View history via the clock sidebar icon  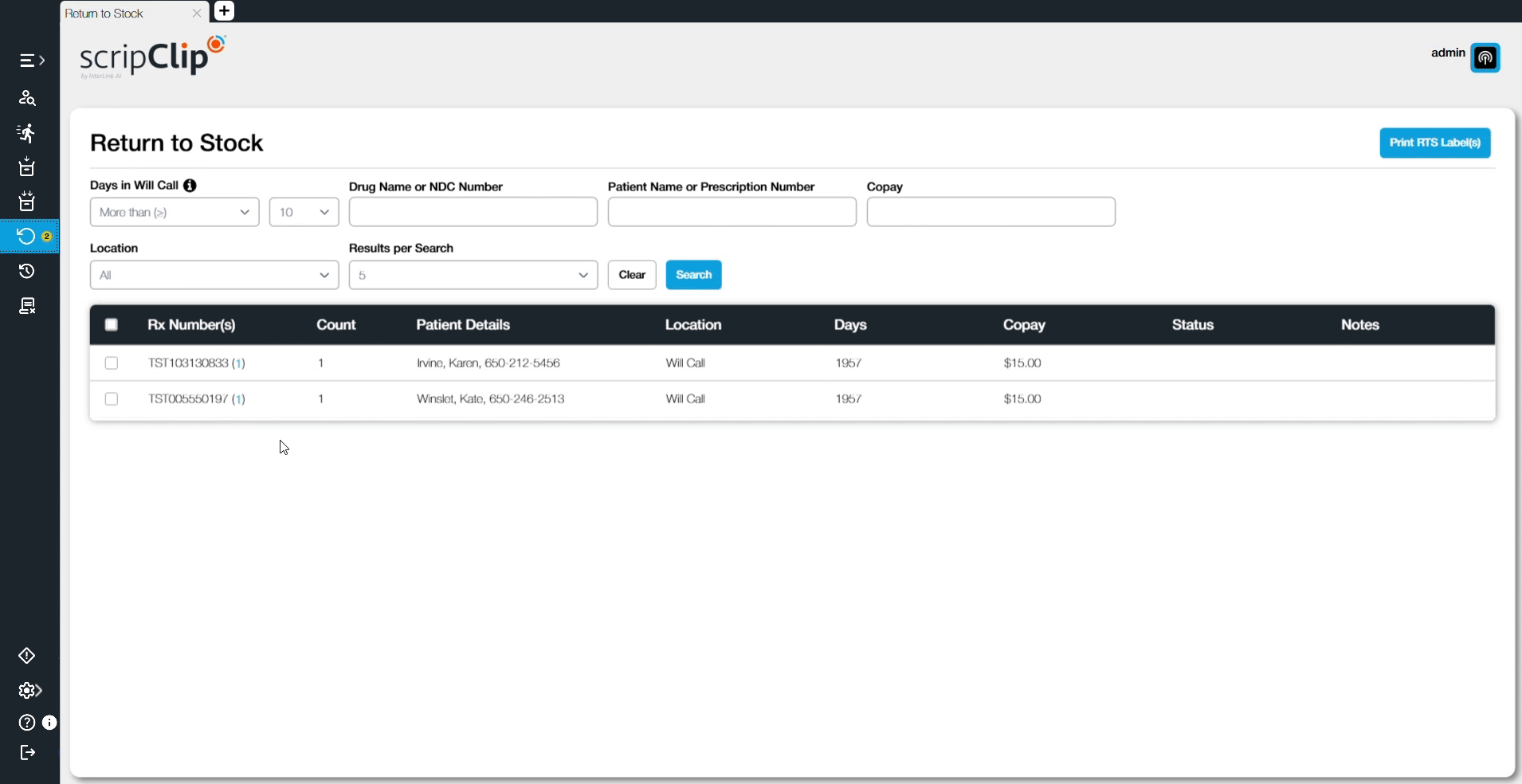point(27,271)
